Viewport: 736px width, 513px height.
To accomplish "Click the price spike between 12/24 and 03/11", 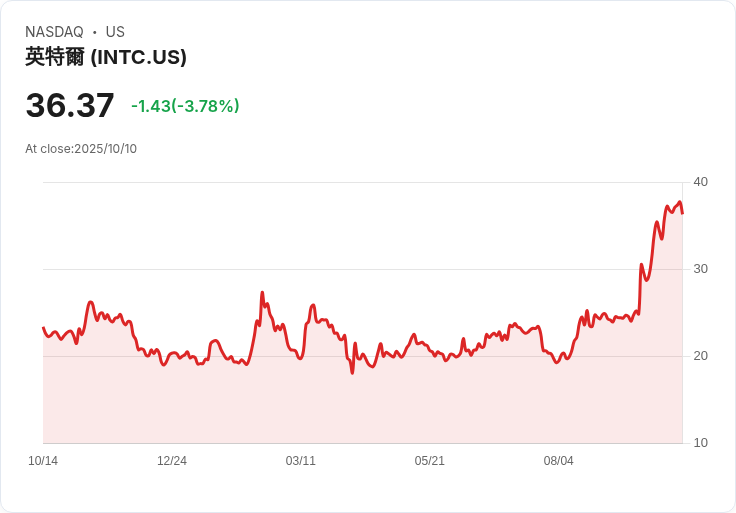I will (262, 293).
